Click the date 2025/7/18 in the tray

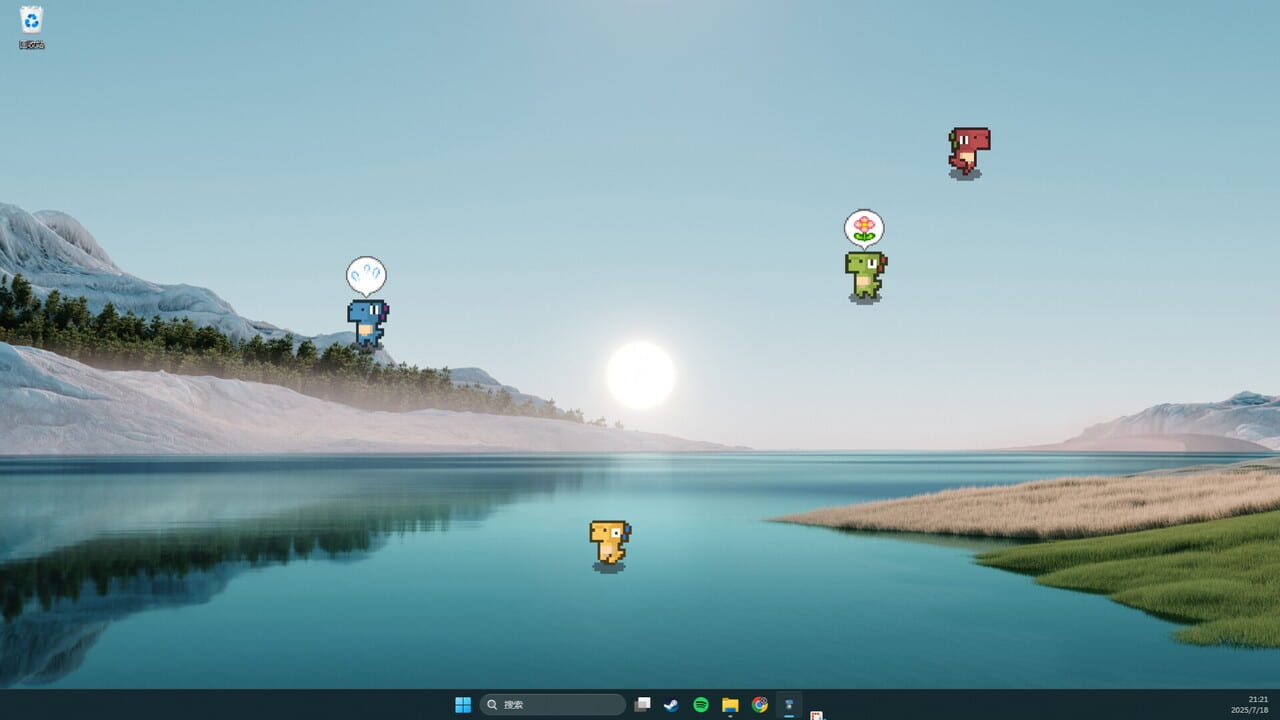pyautogui.click(x=1249, y=711)
